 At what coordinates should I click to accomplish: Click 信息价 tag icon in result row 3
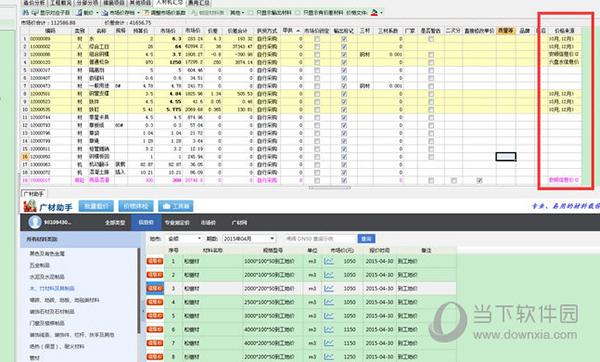coord(155,289)
